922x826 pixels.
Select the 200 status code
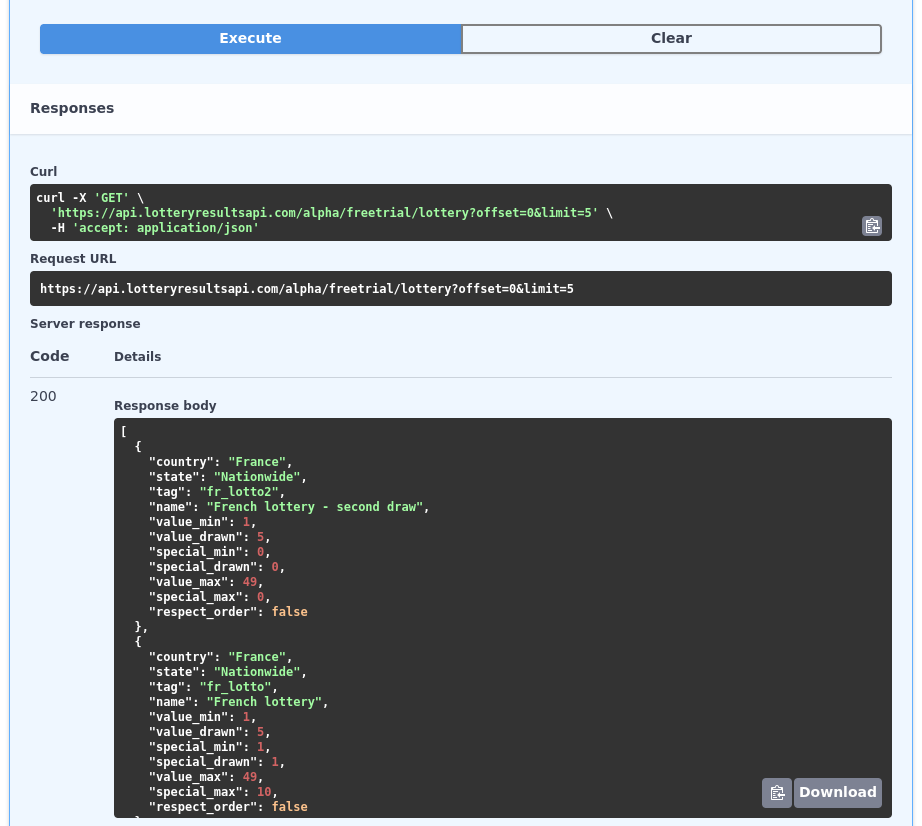coord(43,396)
